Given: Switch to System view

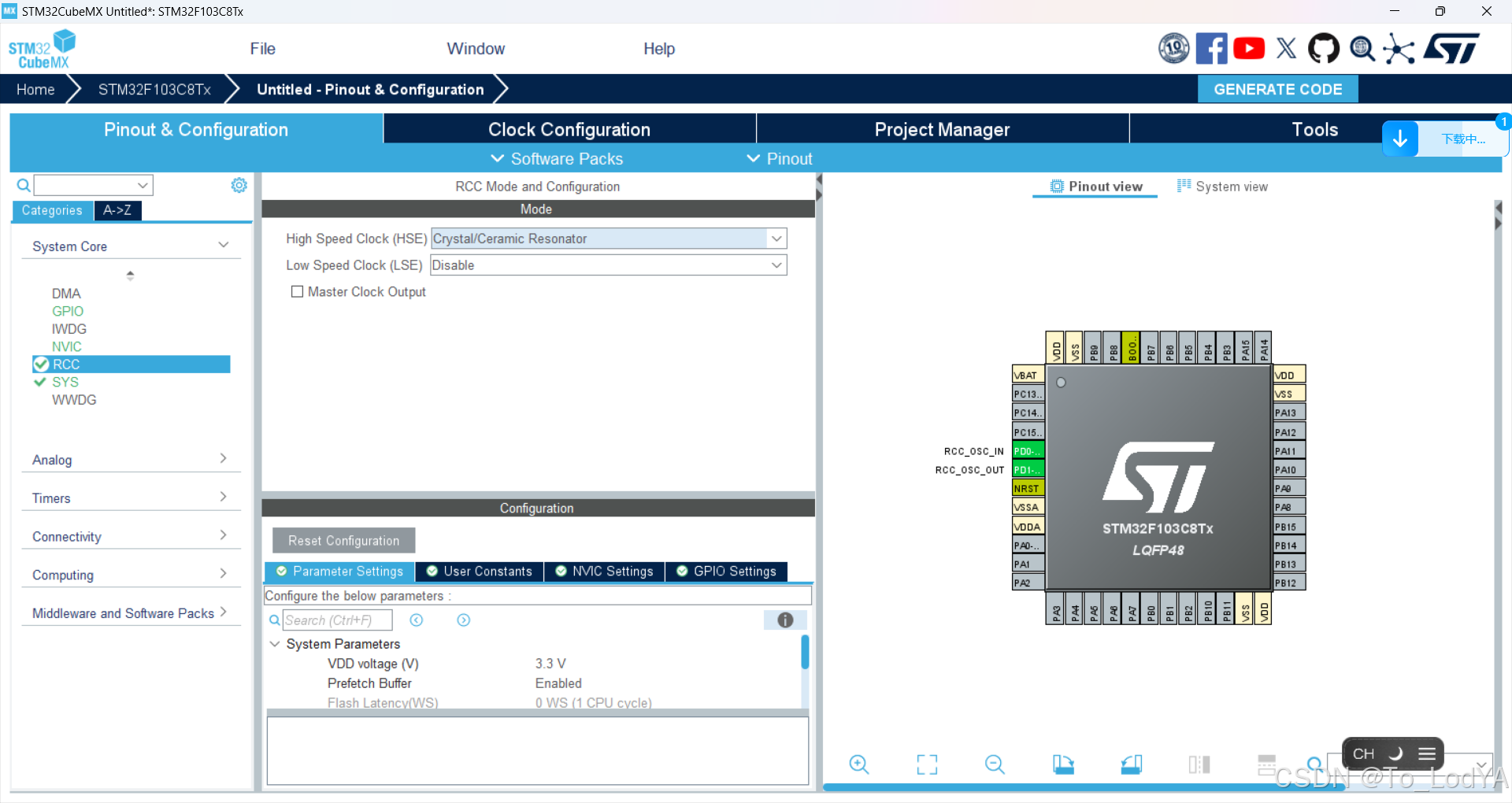Looking at the screenshot, I should pyautogui.click(x=1223, y=187).
